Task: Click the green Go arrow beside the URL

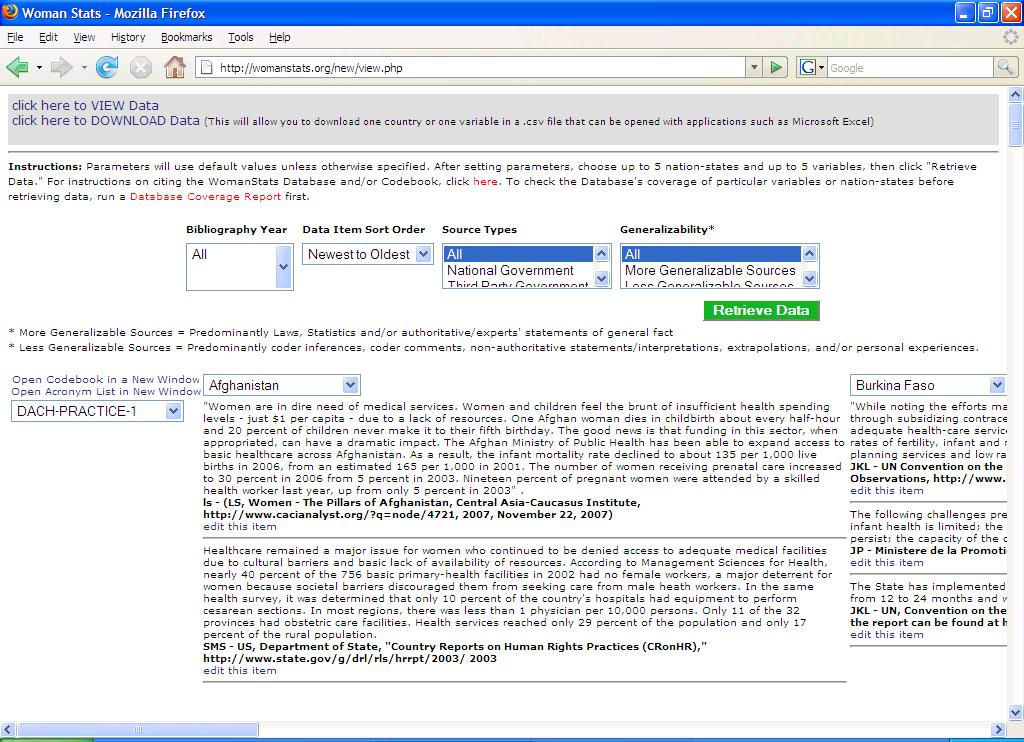Action: pyautogui.click(x=776, y=67)
